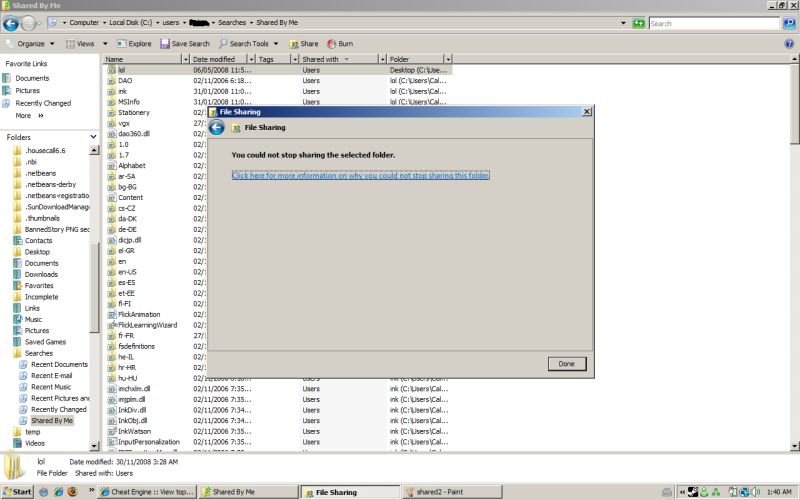The width and height of the screenshot is (800, 500).
Task: Open Firefox from the quick launch bar
Action: [73, 492]
